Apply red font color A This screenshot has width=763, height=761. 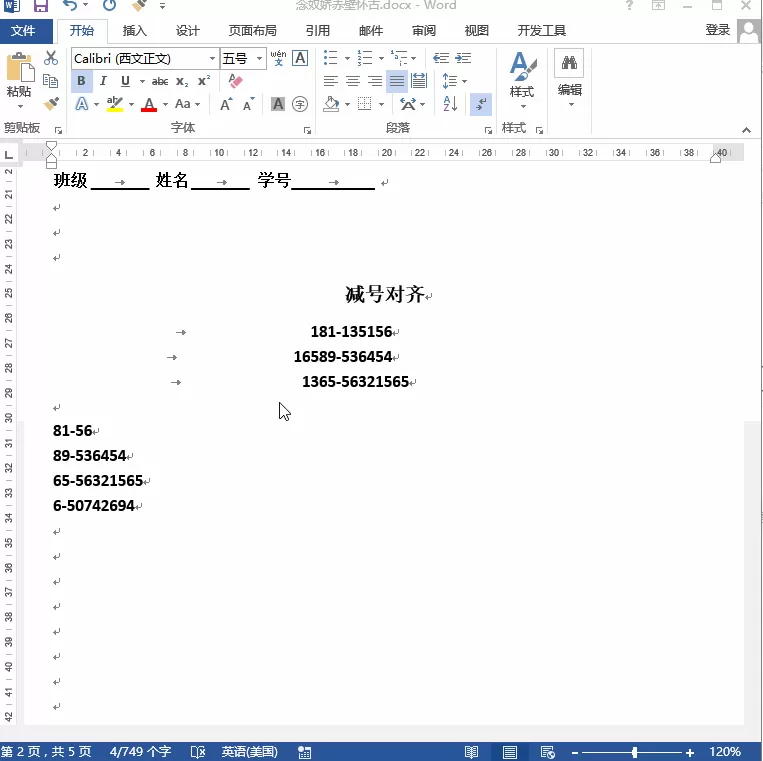click(149, 104)
